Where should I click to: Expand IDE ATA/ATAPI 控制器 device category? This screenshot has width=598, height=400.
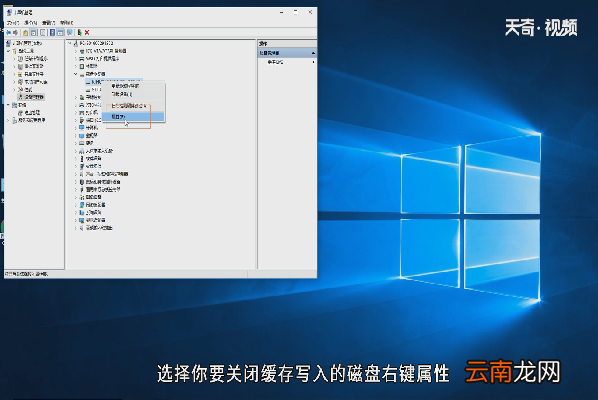point(76,51)
